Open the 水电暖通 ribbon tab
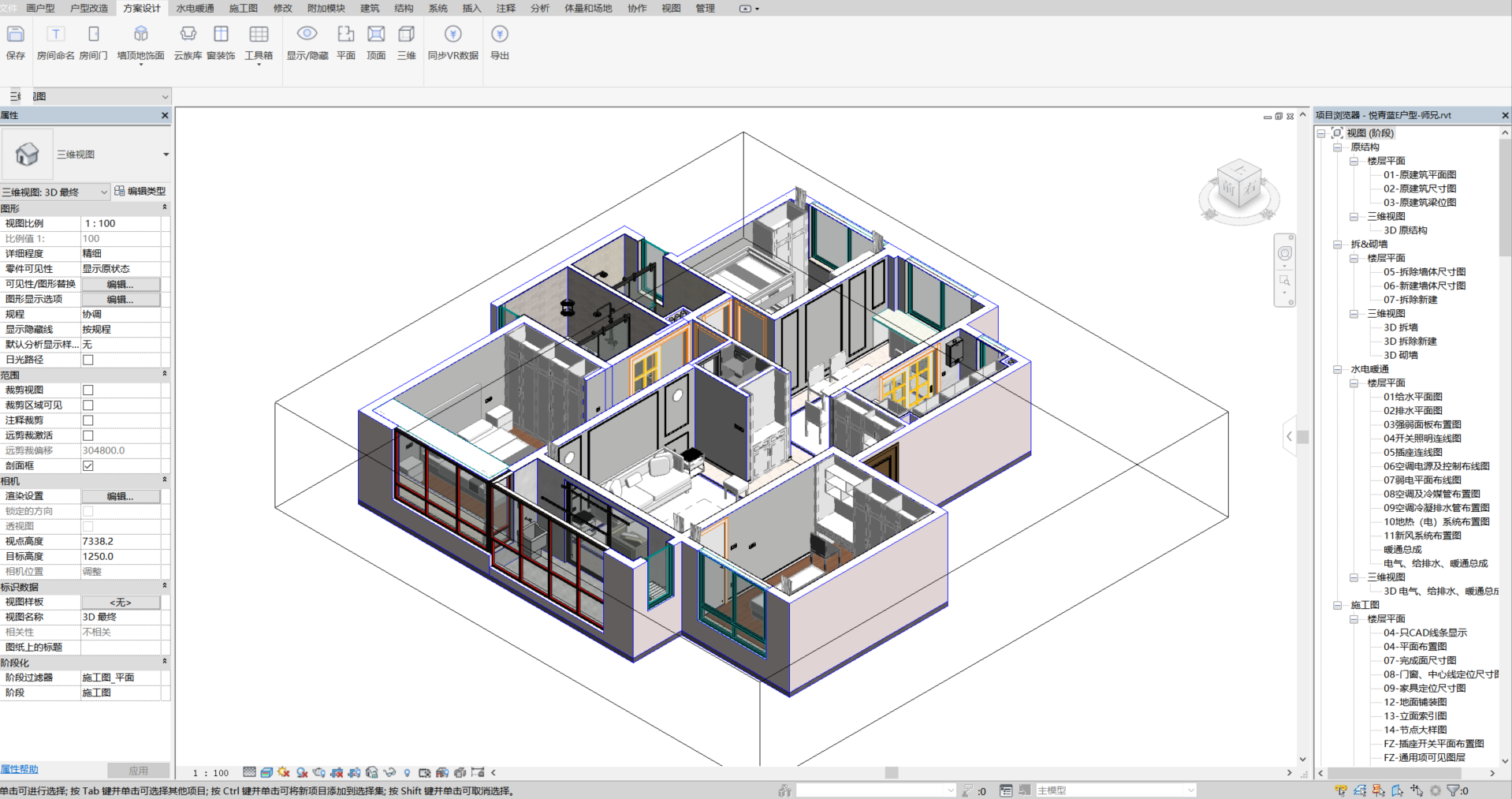This screenshot has height=799, width=1512. [195, 9]
